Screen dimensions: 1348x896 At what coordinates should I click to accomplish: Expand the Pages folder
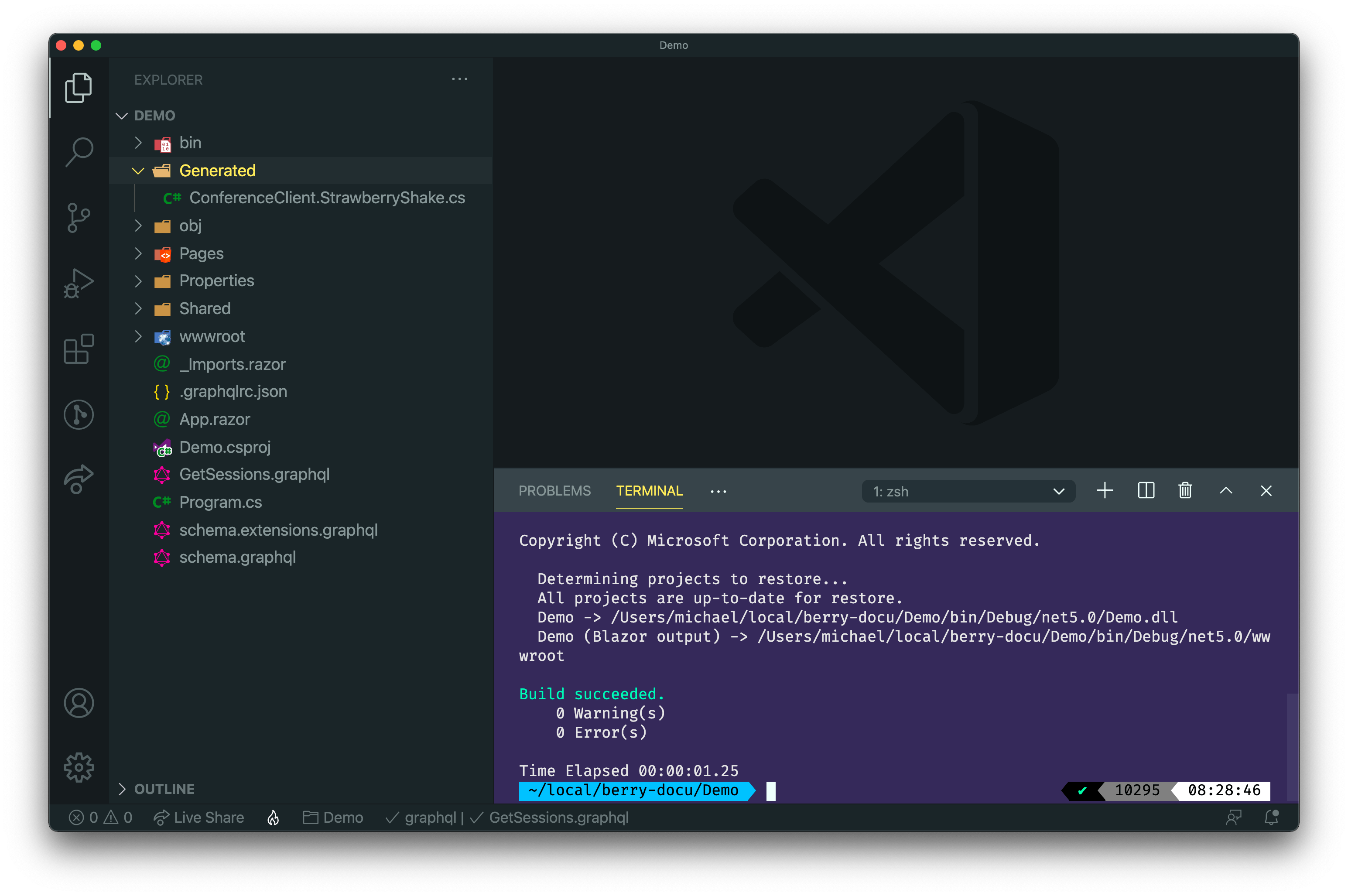[201, 253]
